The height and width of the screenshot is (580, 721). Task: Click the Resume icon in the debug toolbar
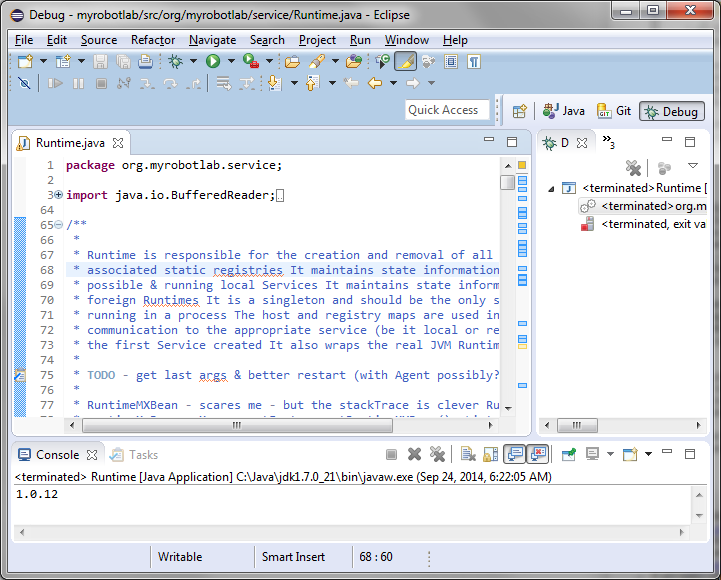pyautogui.click(x=56, y=83)
